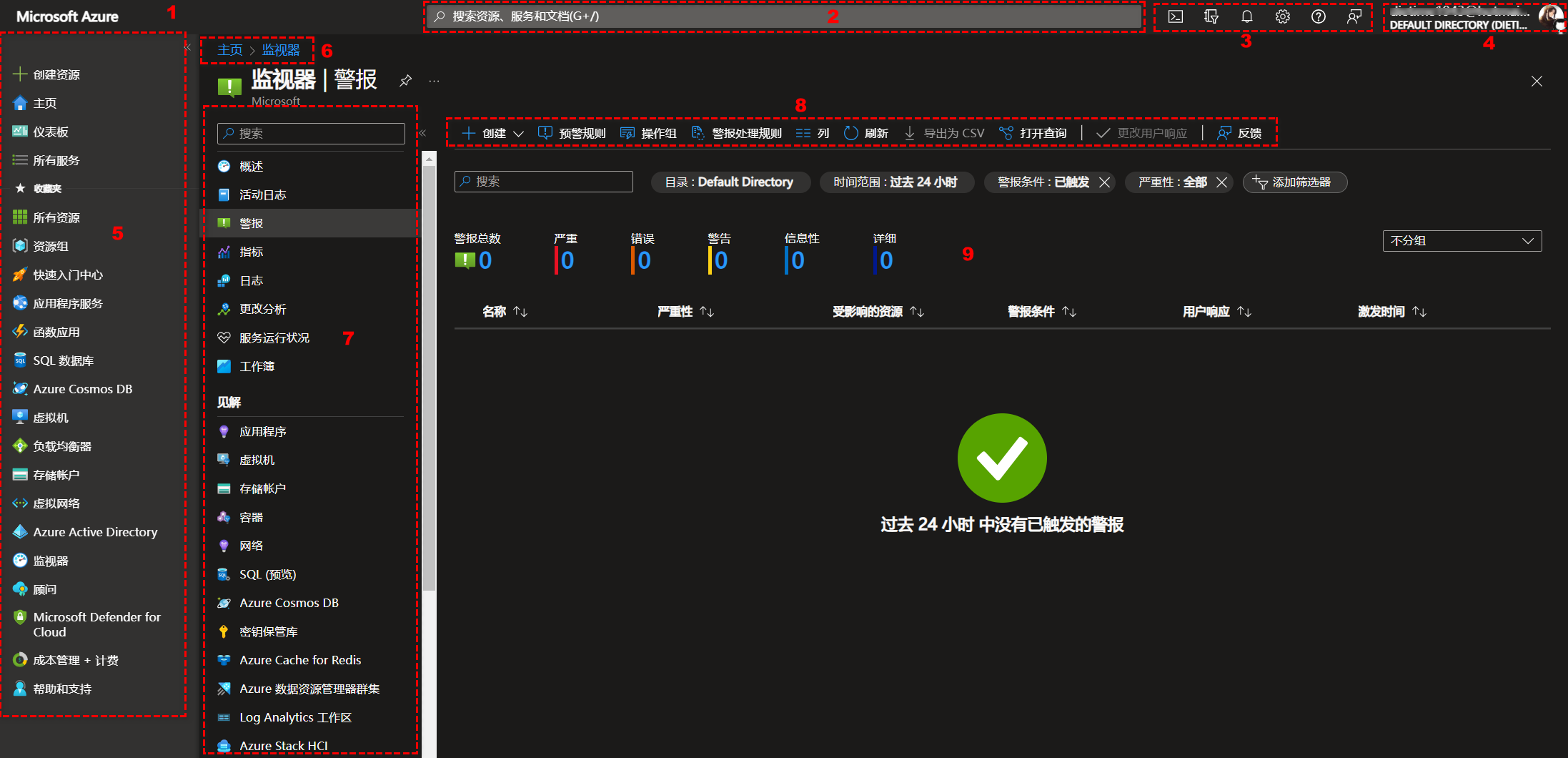Pin the 监视器 警报 blade
The image size is (1568, 758).
pyautogui.click(x=405, y=81)
